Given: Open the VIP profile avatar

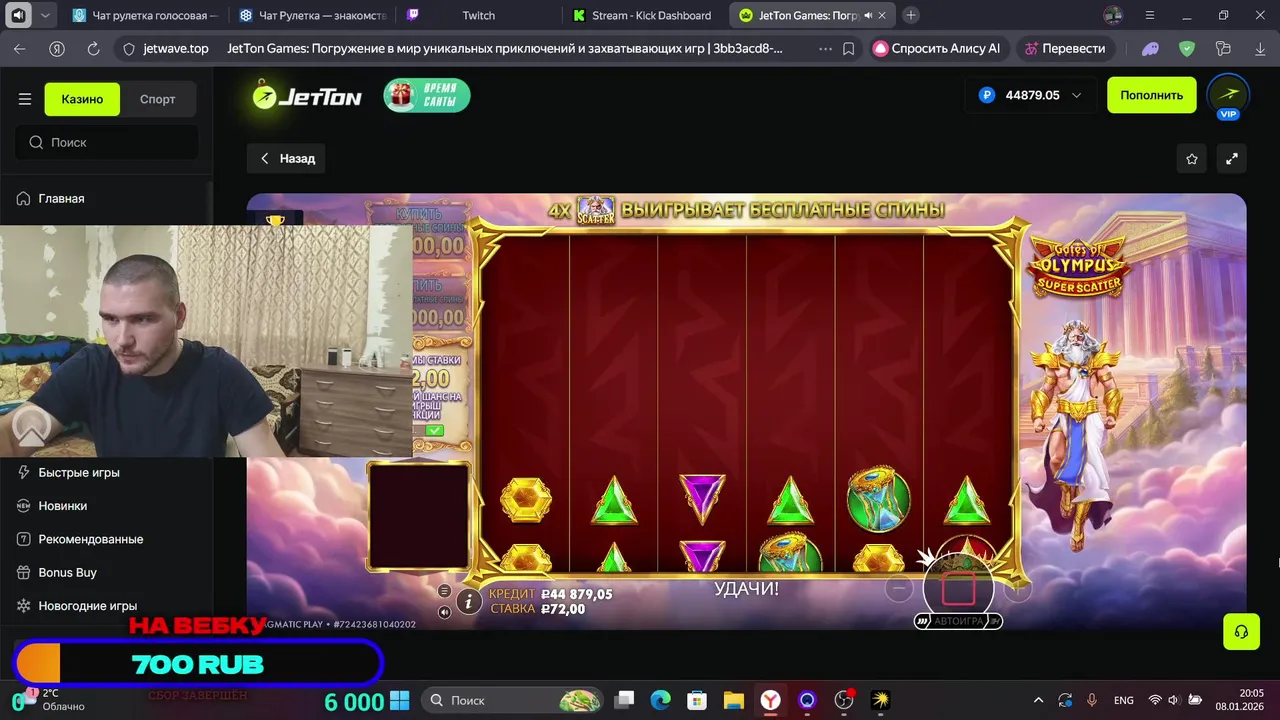Looking at the screenshot, I should [x=1228, y=95].
